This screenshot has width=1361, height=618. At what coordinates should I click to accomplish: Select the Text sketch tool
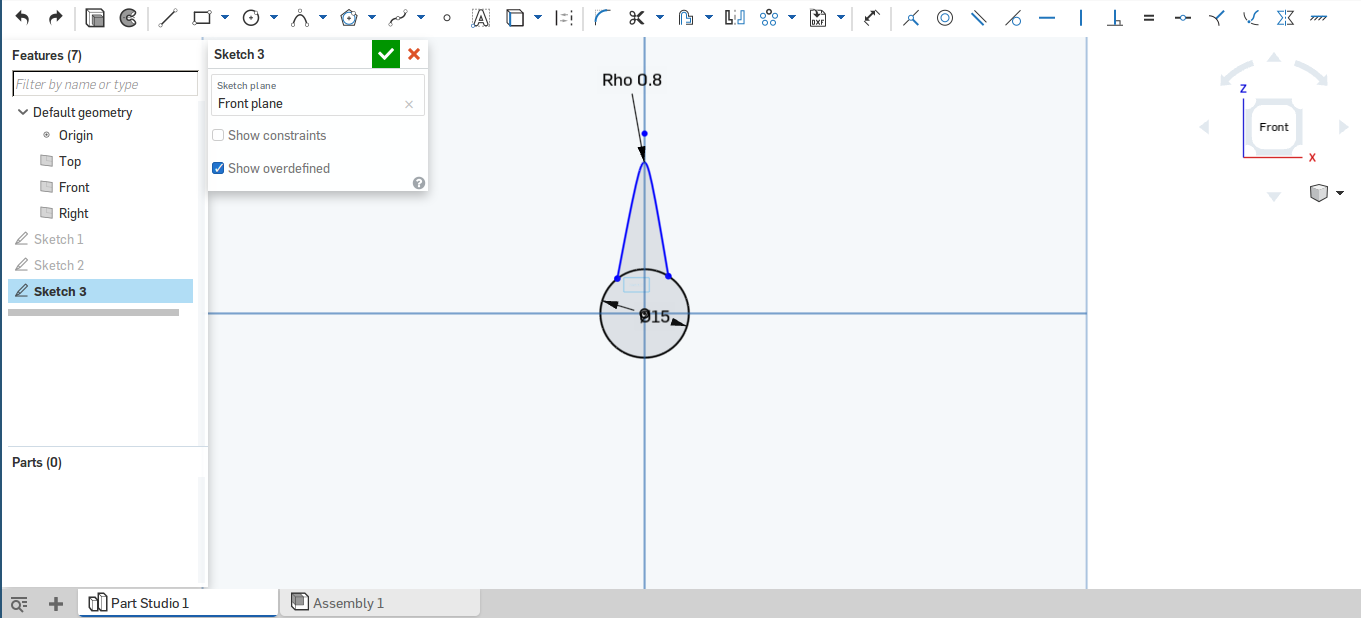[x=481, y=17]
